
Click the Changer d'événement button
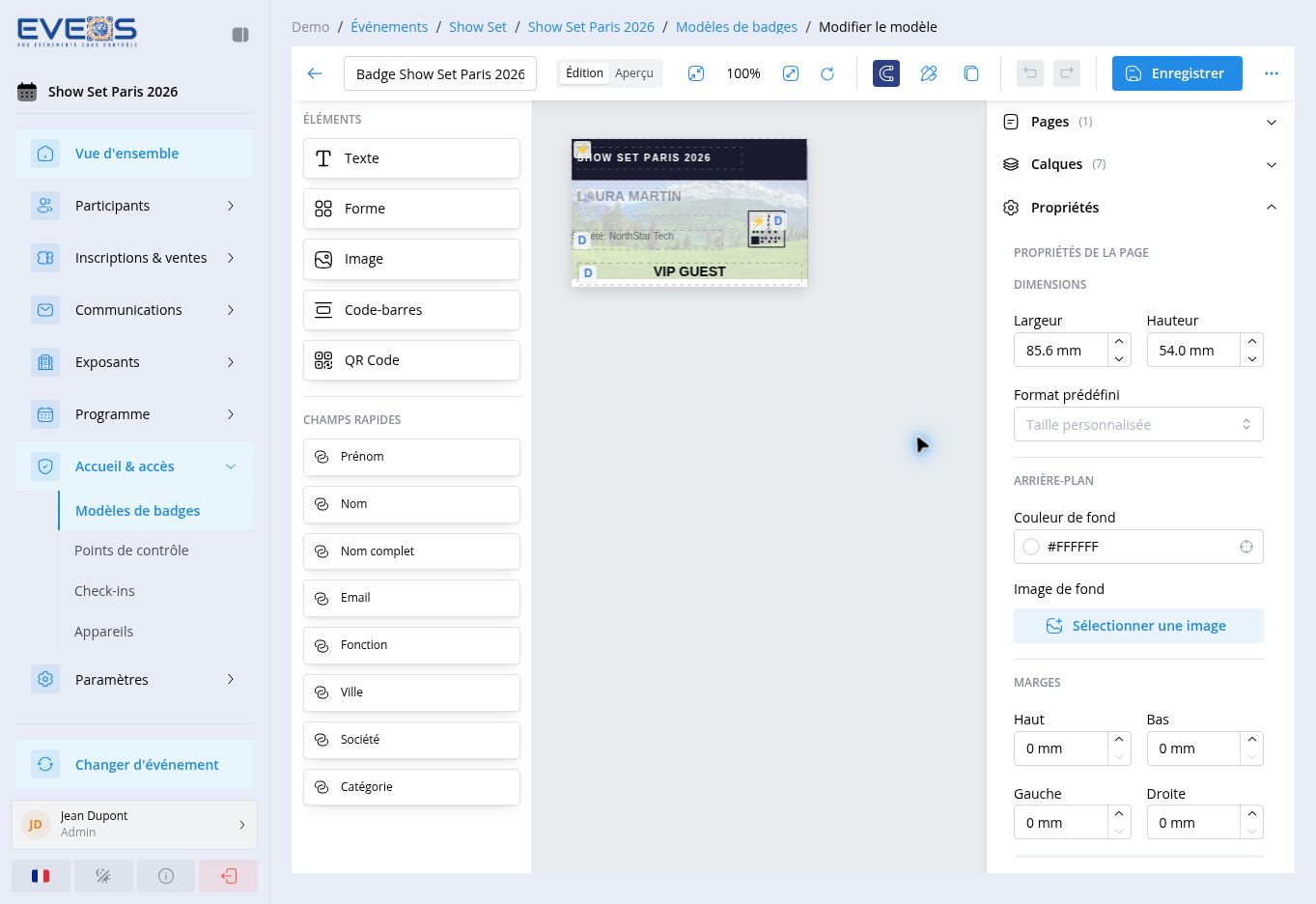(x=134, y=765)
